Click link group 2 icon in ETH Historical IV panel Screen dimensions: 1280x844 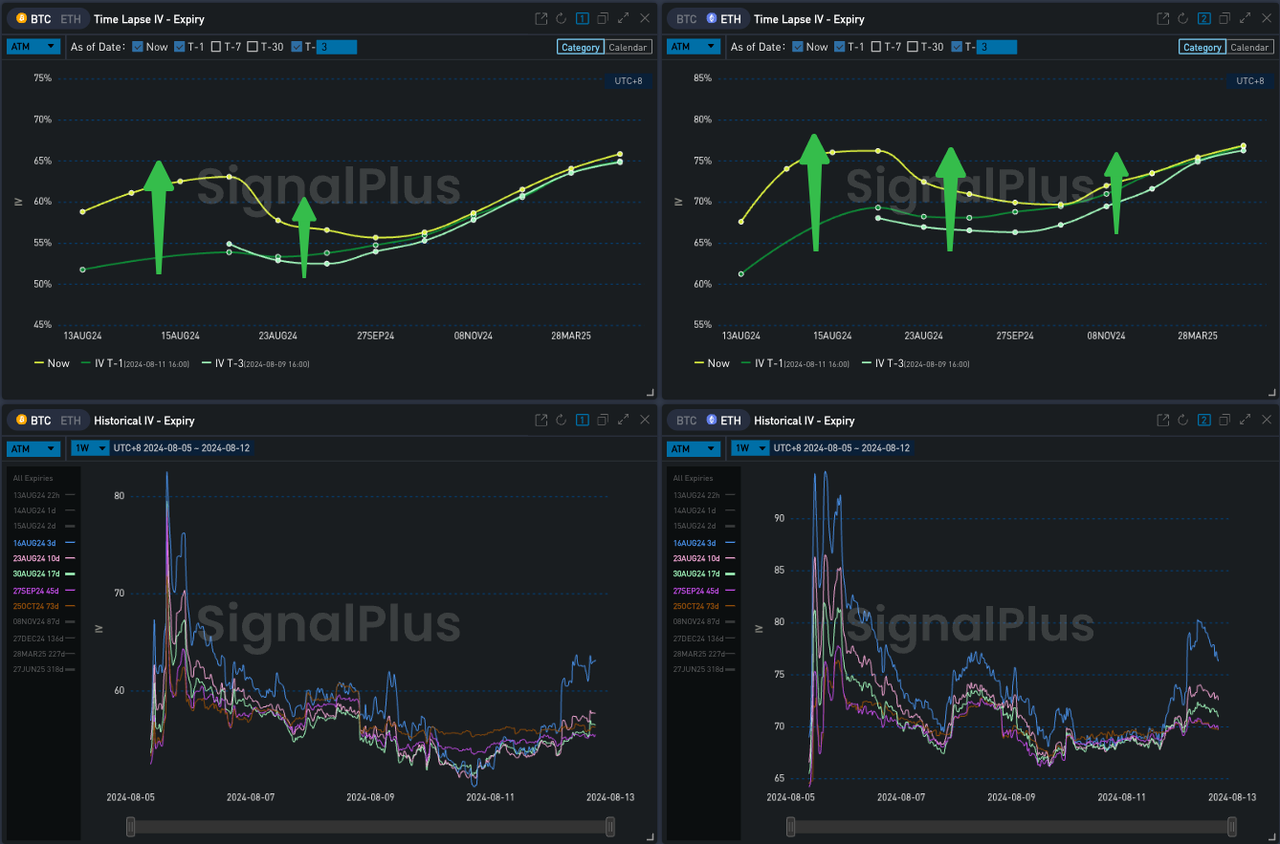pyautogui.click(x=1205, y=420)
